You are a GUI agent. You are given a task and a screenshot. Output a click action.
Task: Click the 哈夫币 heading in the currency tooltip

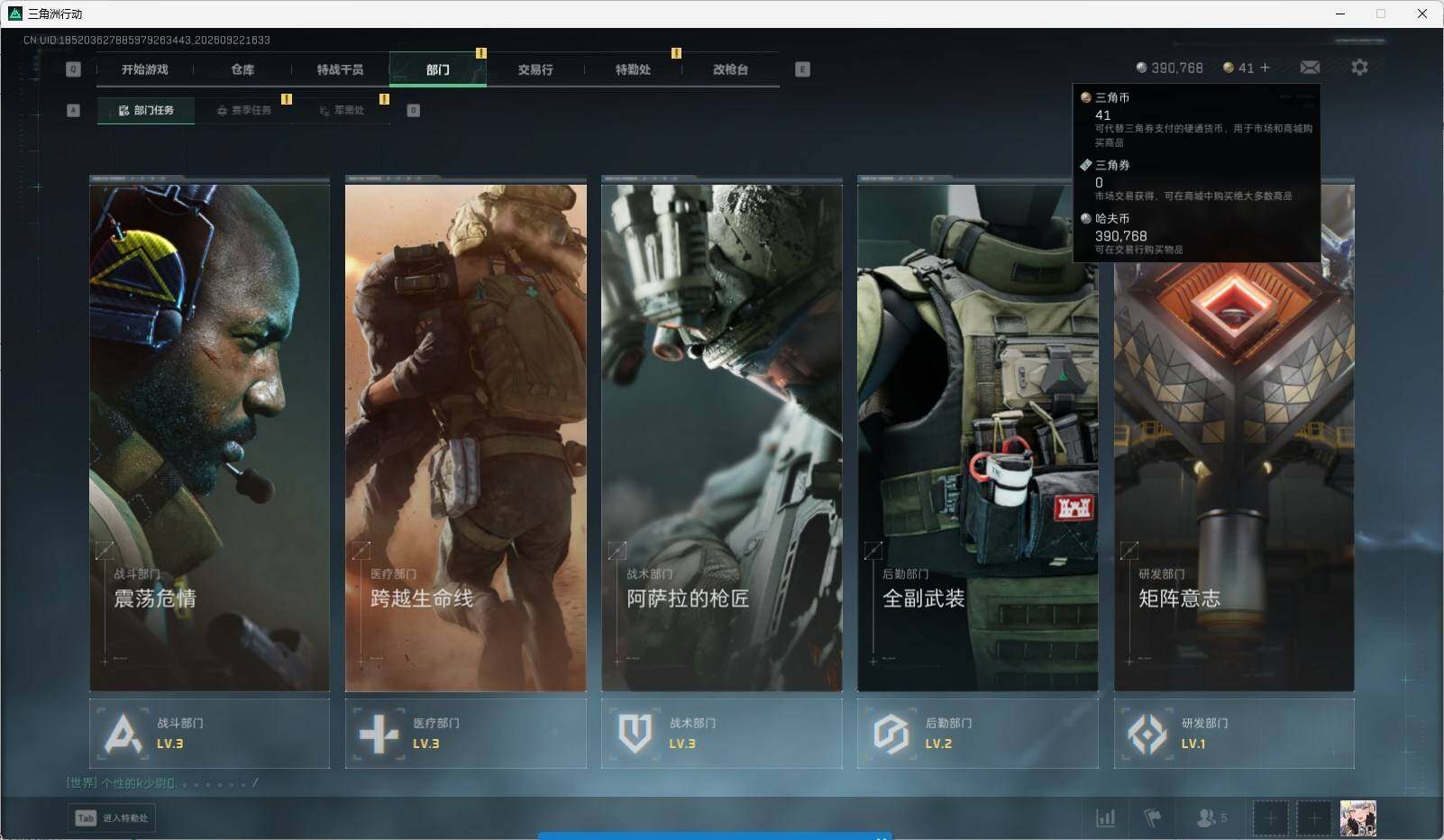1112,218
